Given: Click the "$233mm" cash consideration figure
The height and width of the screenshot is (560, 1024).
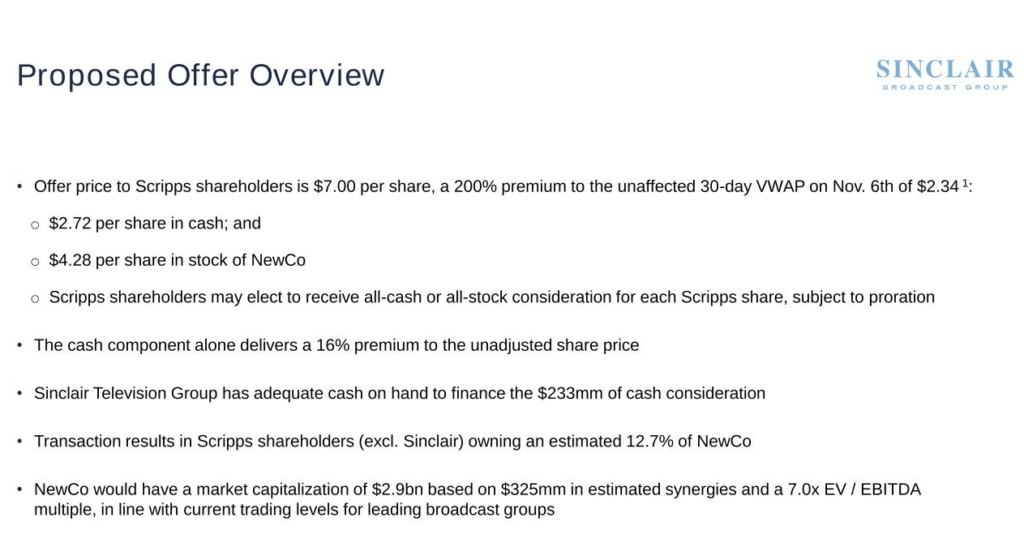Looking at the screenshot, I should pos(568,393).
